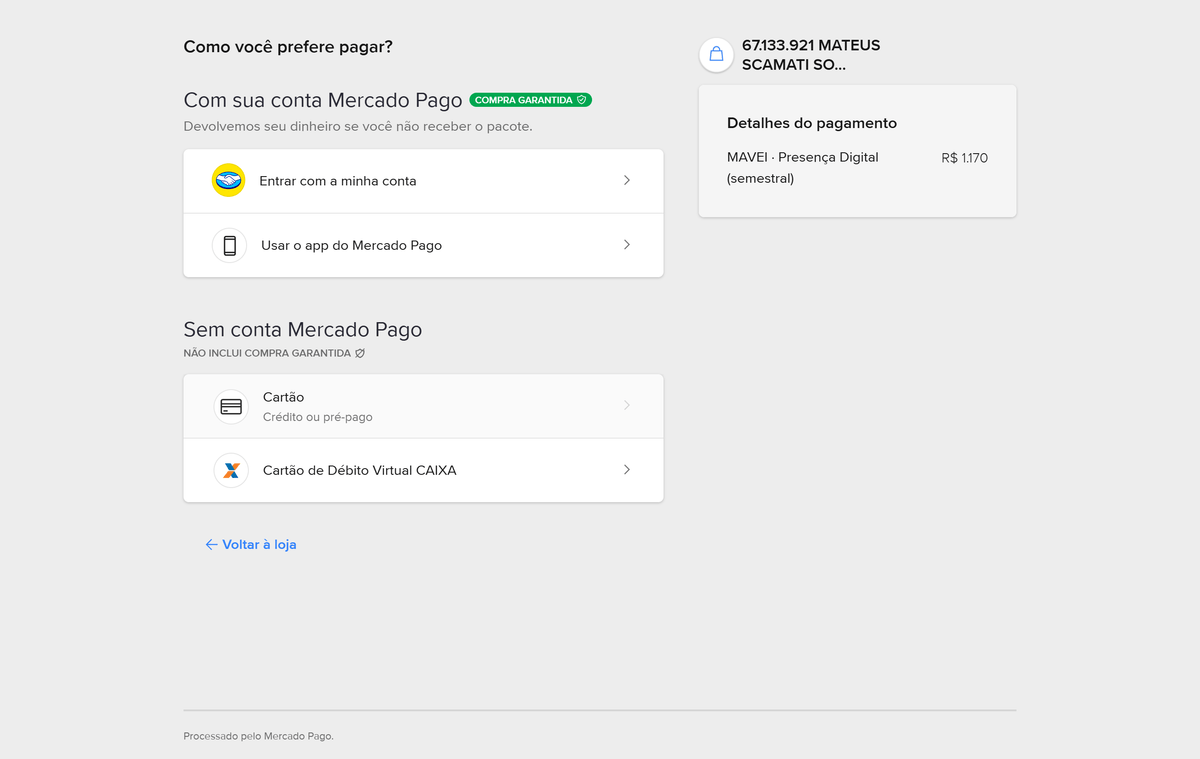Click MAVEI · Presença Digital (semestral) item
1200x759 pixels.
(803, 168)
